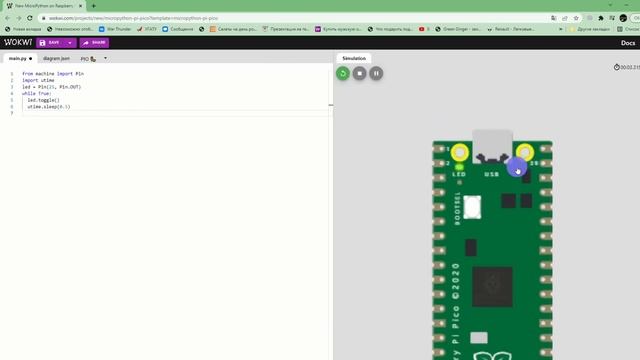Open the browser profile avatar
The width and height of the screenshot is (640, 360).
623,18
